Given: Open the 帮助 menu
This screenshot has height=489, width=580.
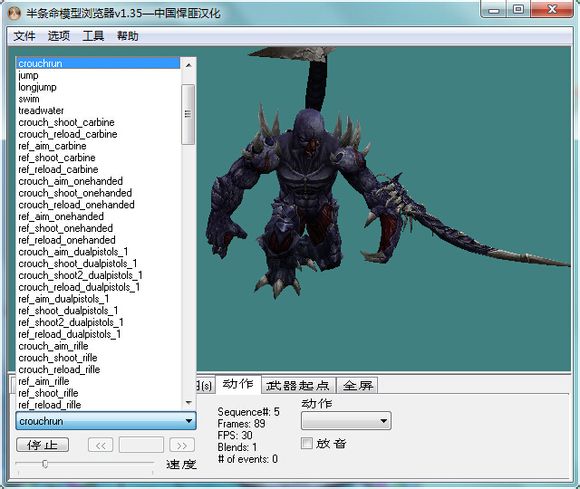Looking at the screenshot, I should coord(127,36).
